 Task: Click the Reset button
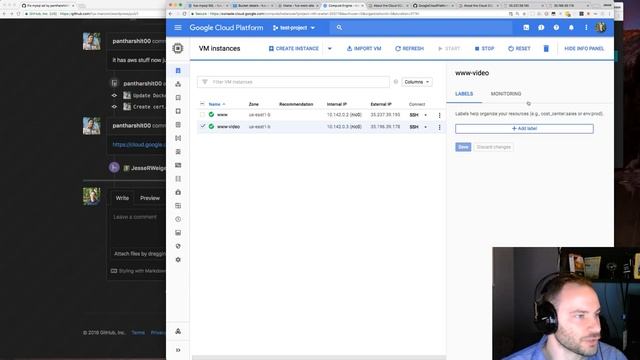click(519, 49)
